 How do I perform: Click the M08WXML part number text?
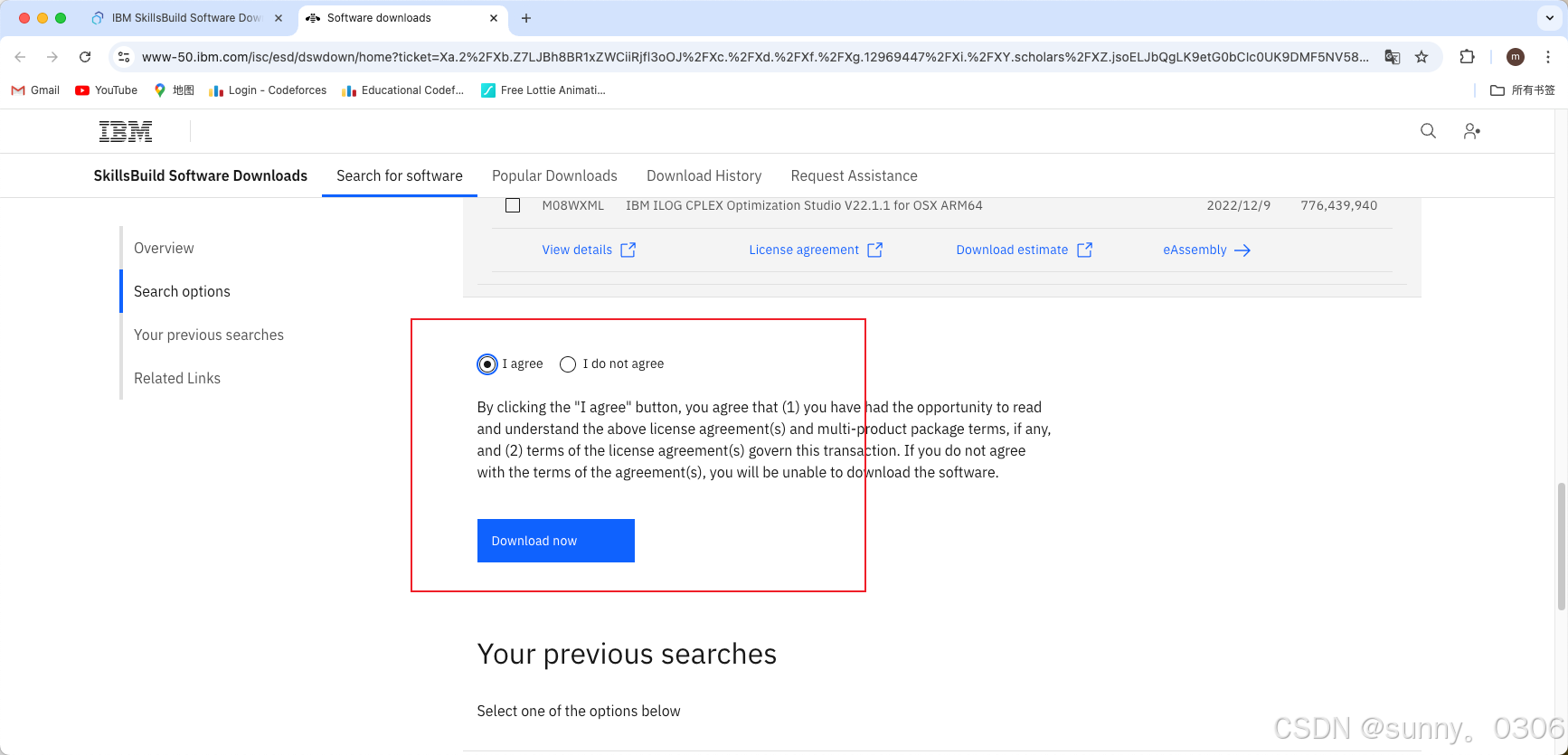click(572, 205)
